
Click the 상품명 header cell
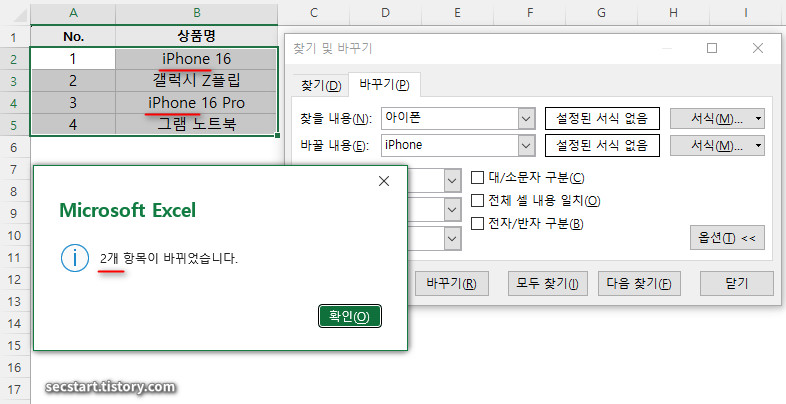click(x=196, y=37)
